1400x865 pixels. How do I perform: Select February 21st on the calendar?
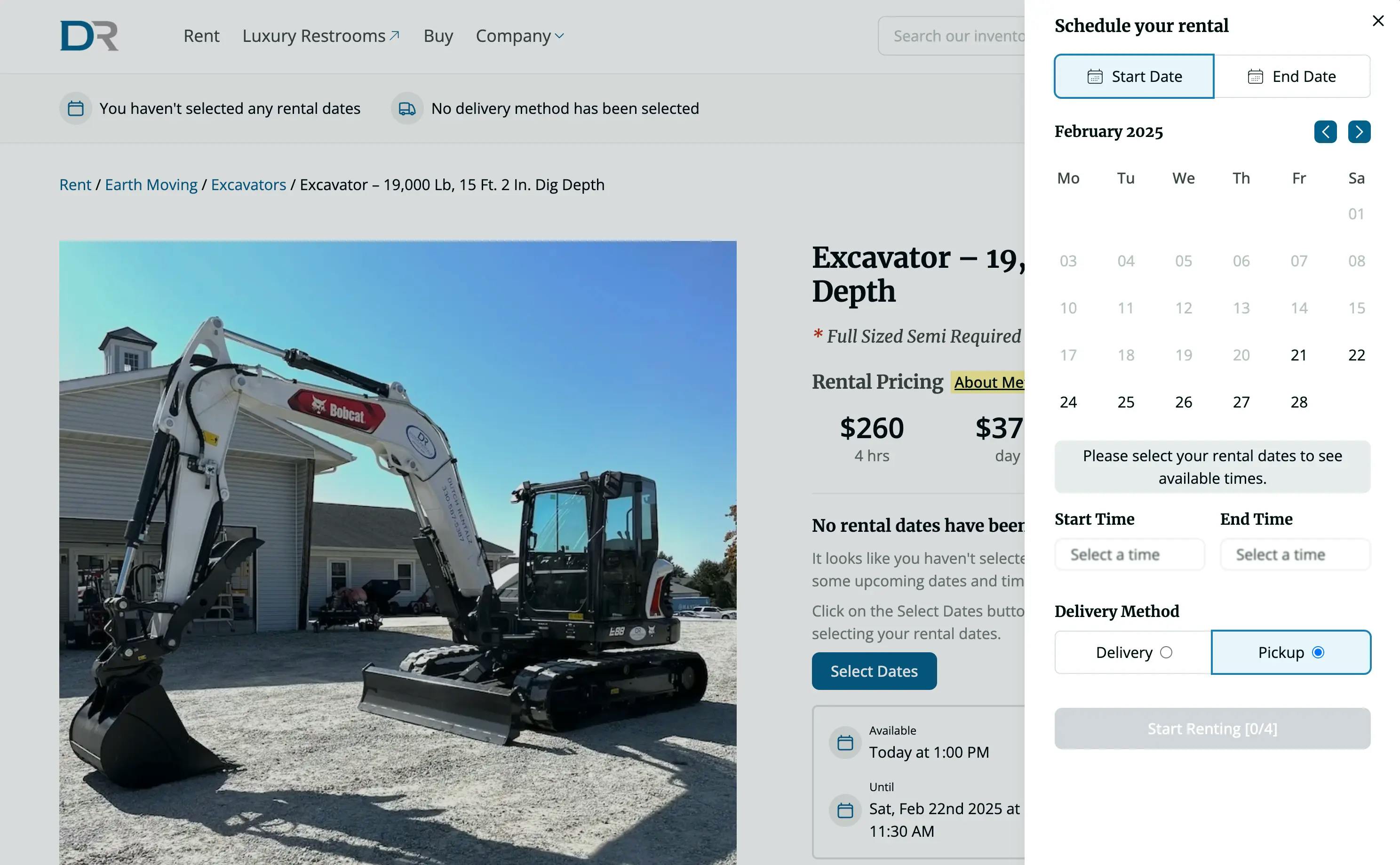[1298, 354]
